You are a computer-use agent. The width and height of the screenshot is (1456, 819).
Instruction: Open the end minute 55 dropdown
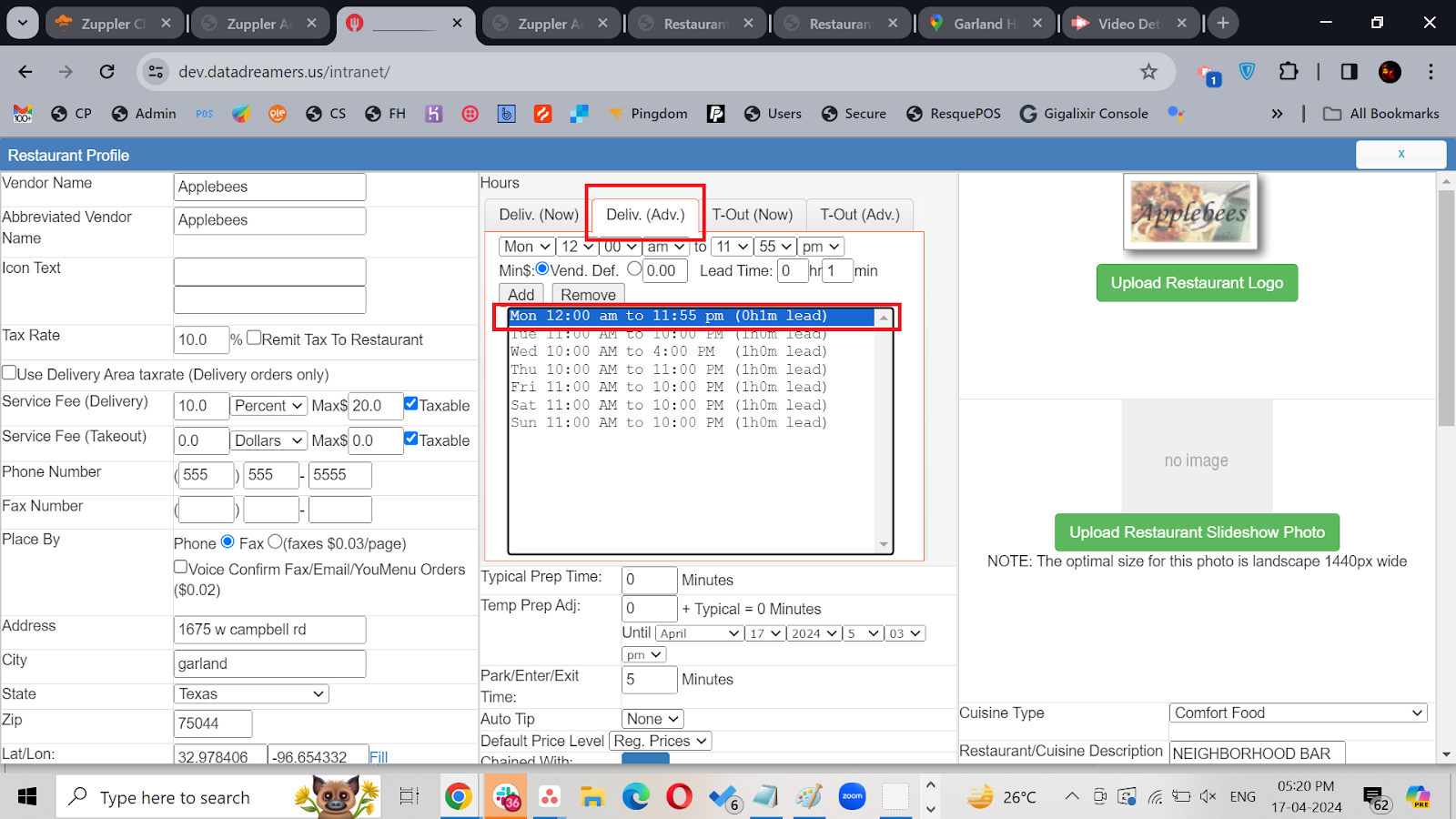(x=776, y=247)
